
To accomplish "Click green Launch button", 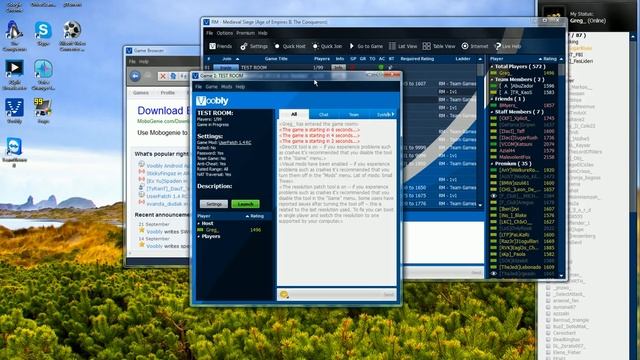I will (245, 204).
